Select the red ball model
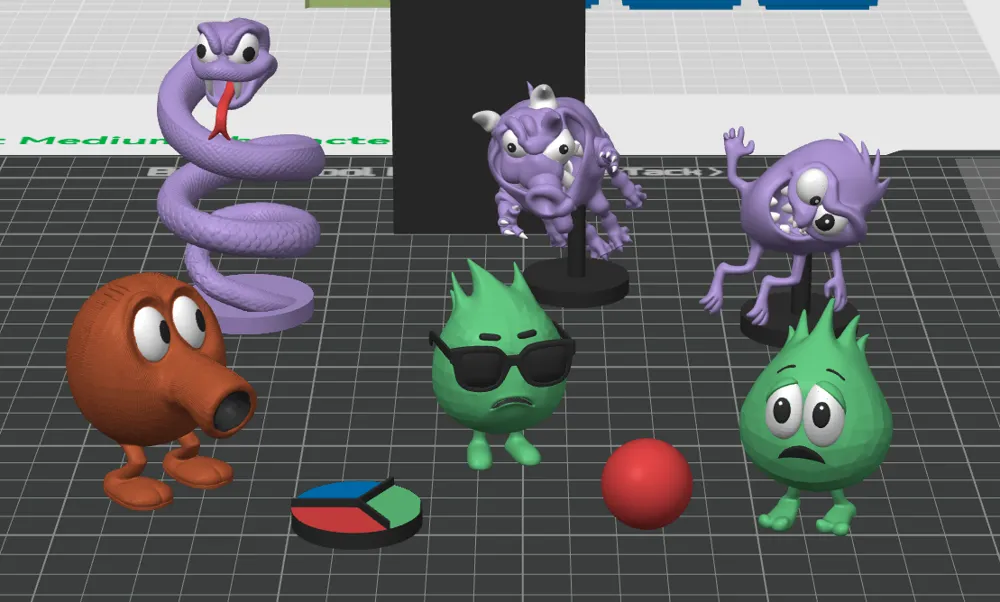The width and height of the screenshot is (1000, 602). click(647, 483)
